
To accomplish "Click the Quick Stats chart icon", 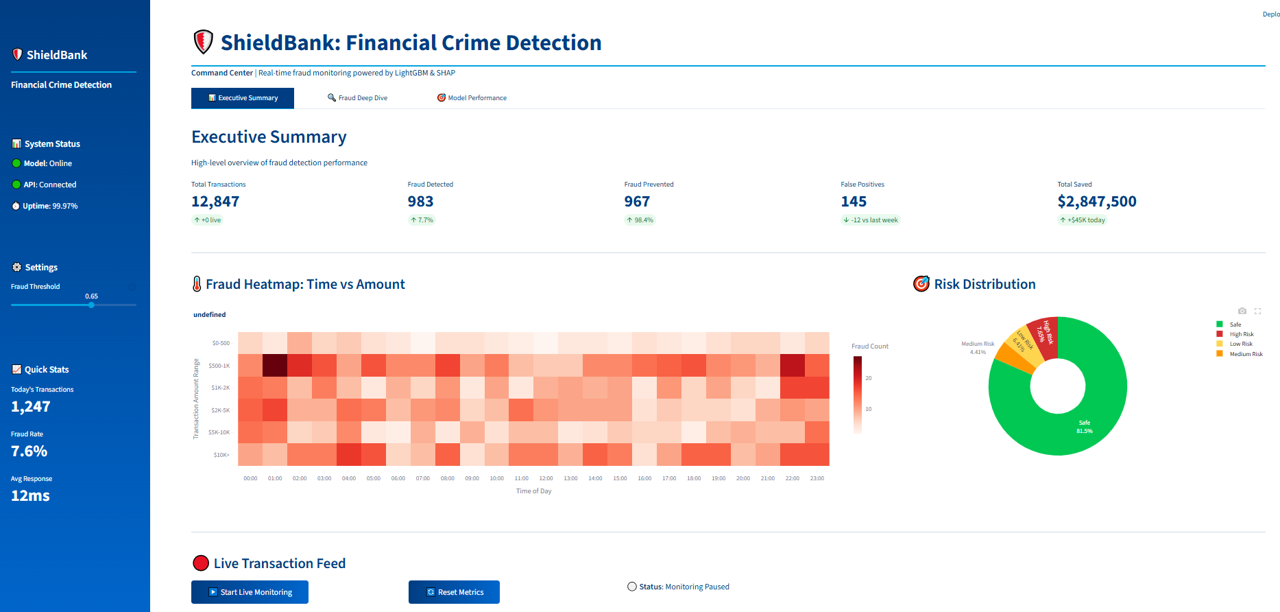I will coord(16,370).
